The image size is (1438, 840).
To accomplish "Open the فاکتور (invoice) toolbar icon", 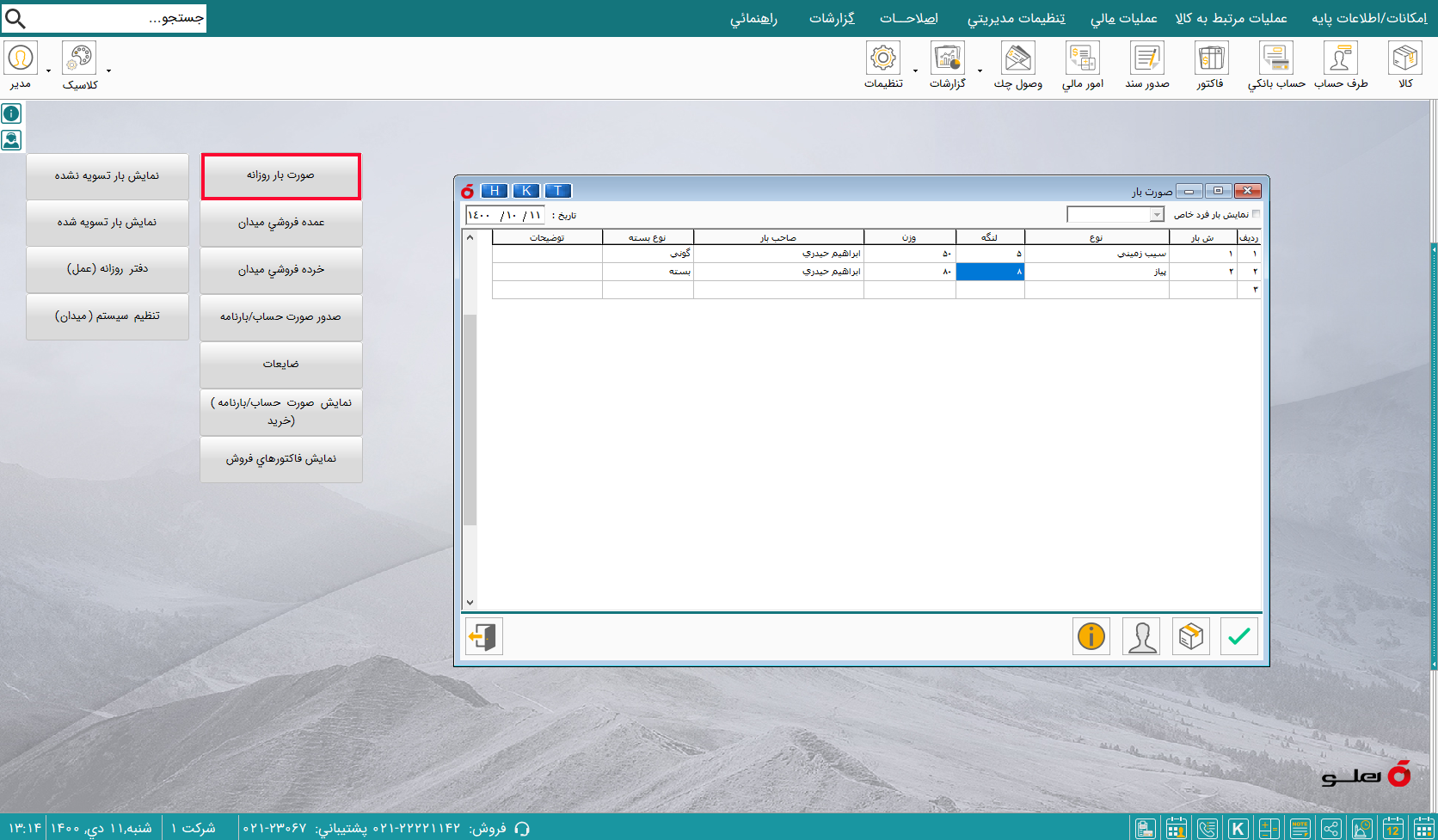I will pos(1210,64).
